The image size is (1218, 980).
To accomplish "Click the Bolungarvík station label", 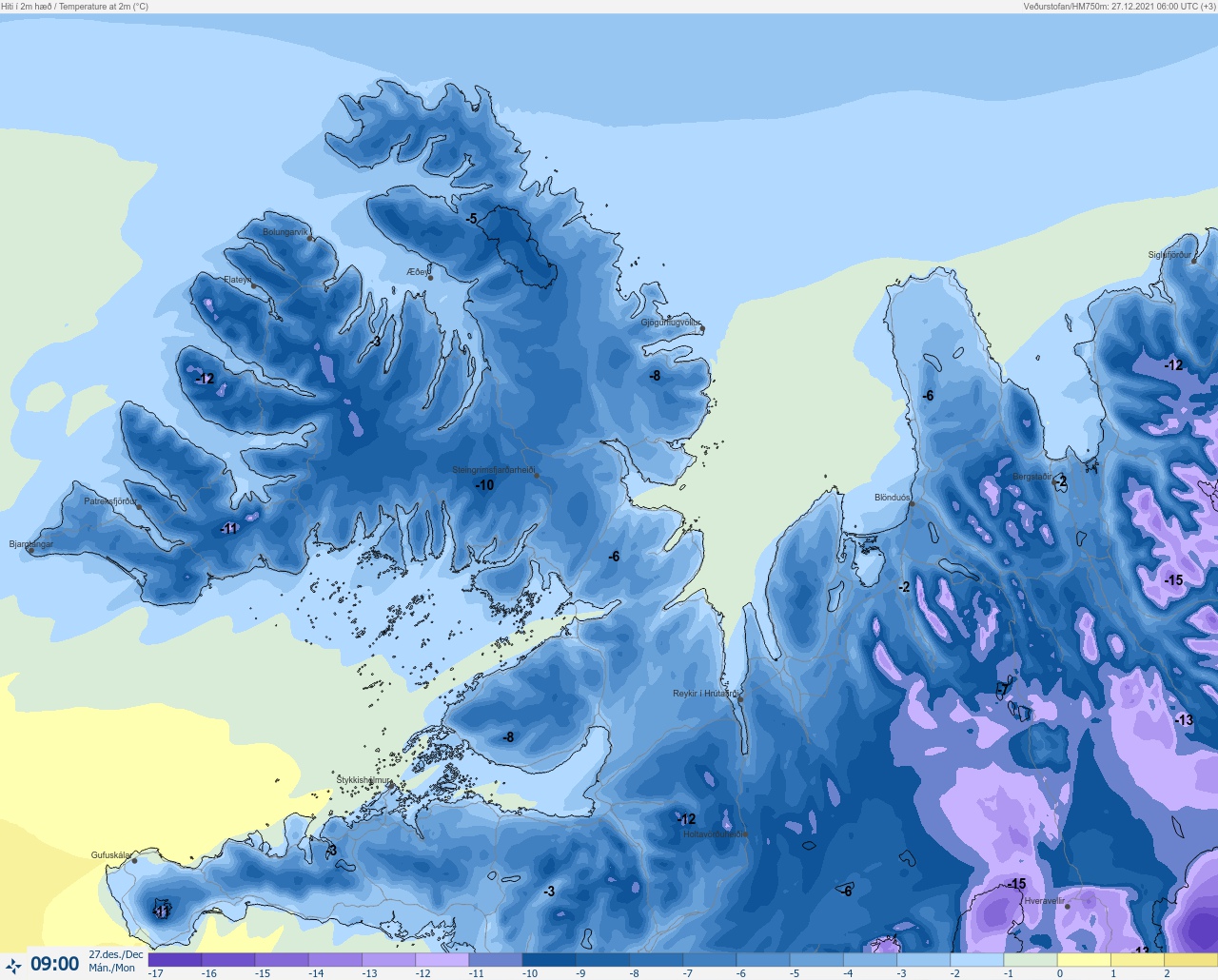I will point(285,232).
